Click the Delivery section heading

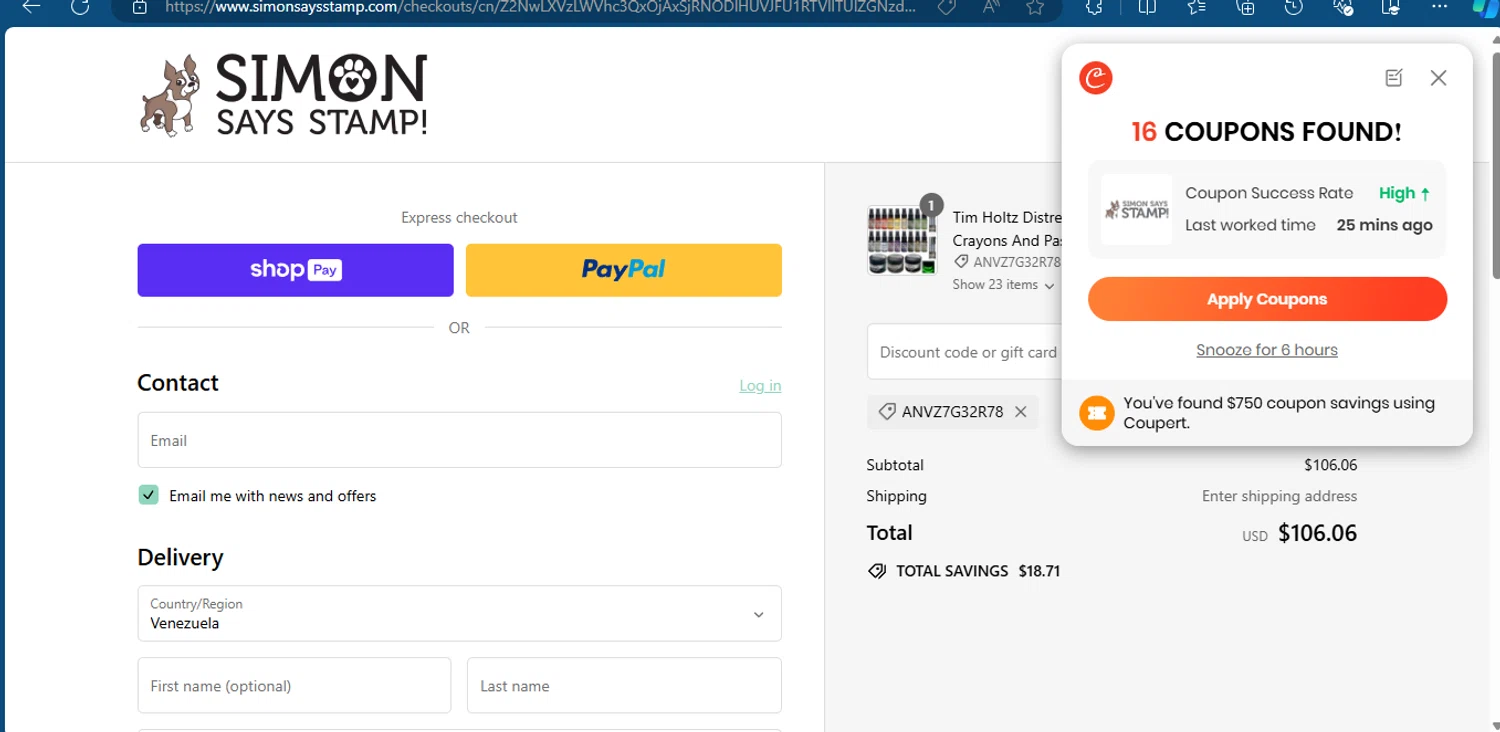(180, 557)
